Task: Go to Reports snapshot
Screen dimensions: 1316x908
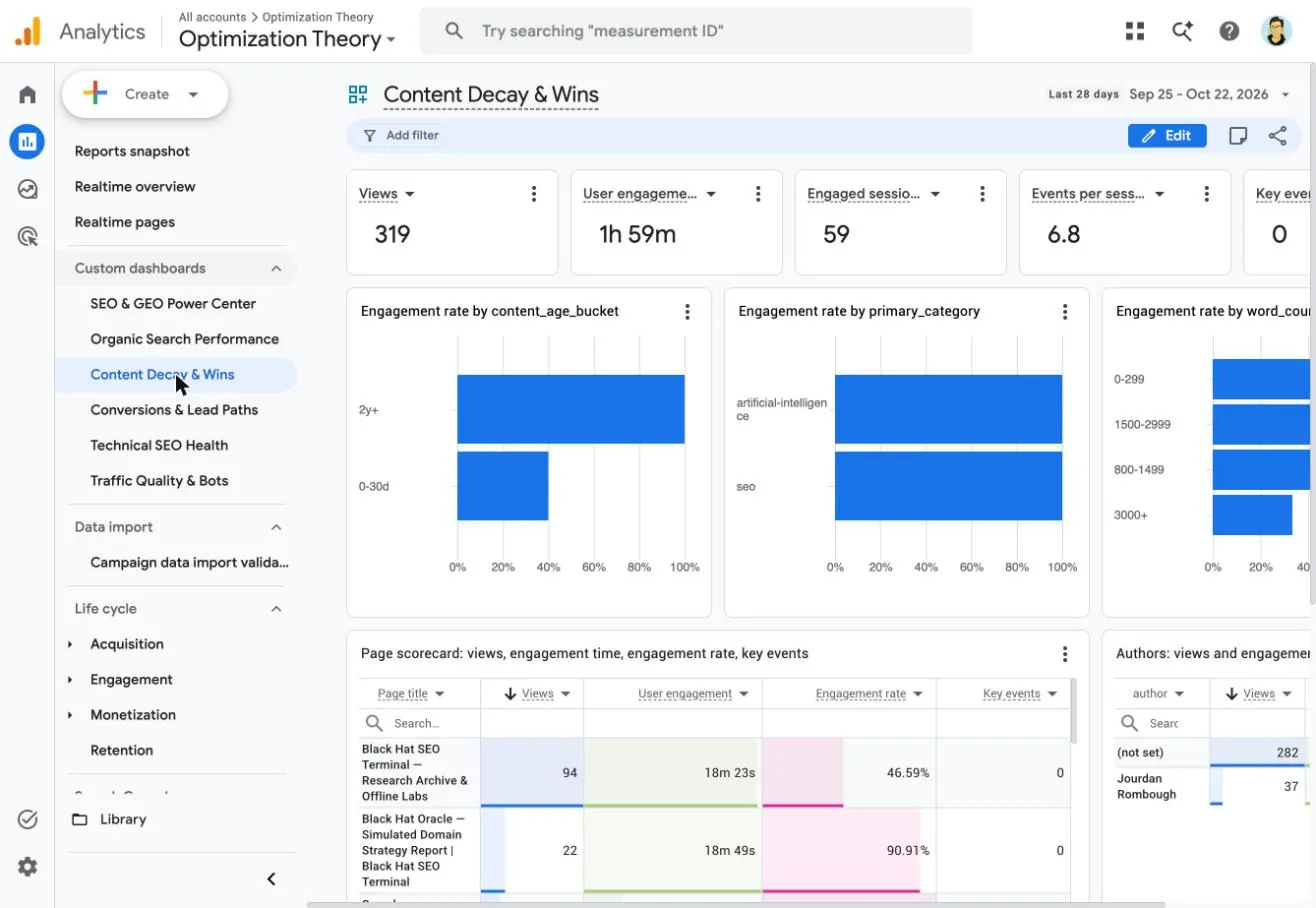Action: coord(132,151)
